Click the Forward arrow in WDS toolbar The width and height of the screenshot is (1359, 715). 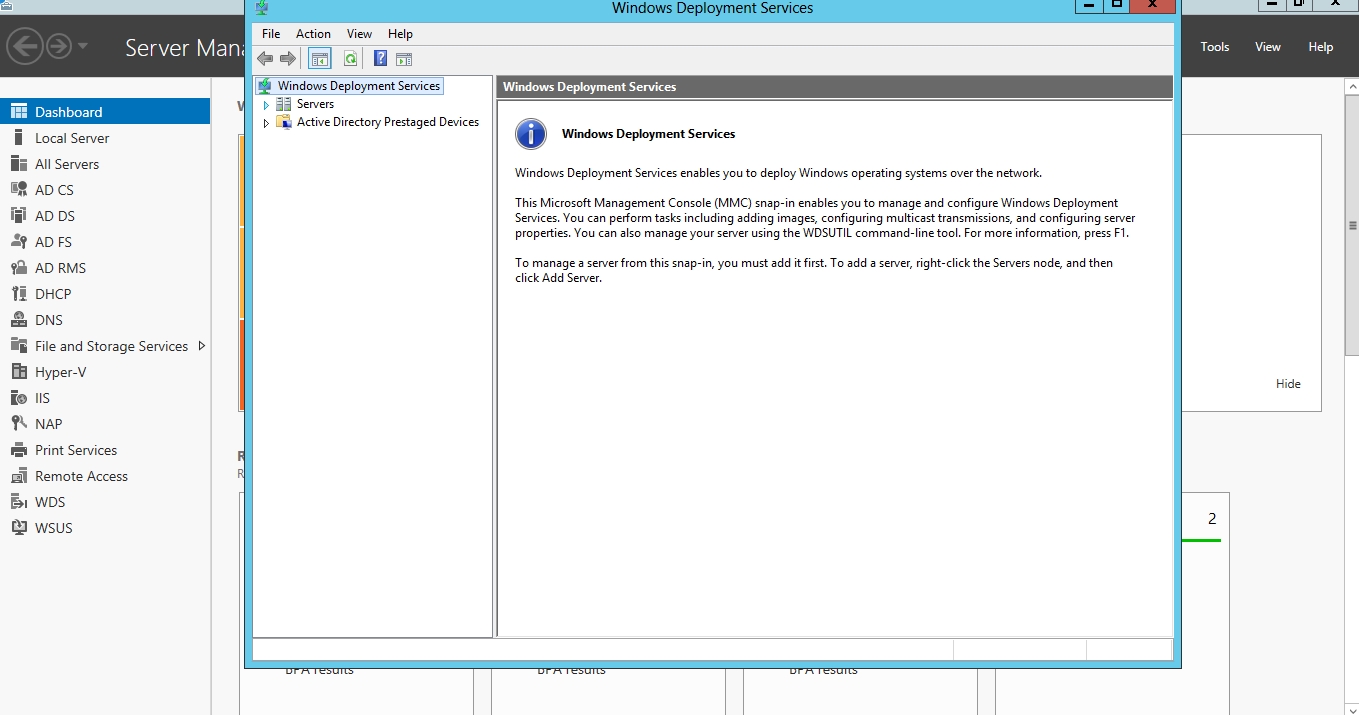[288, 59]
